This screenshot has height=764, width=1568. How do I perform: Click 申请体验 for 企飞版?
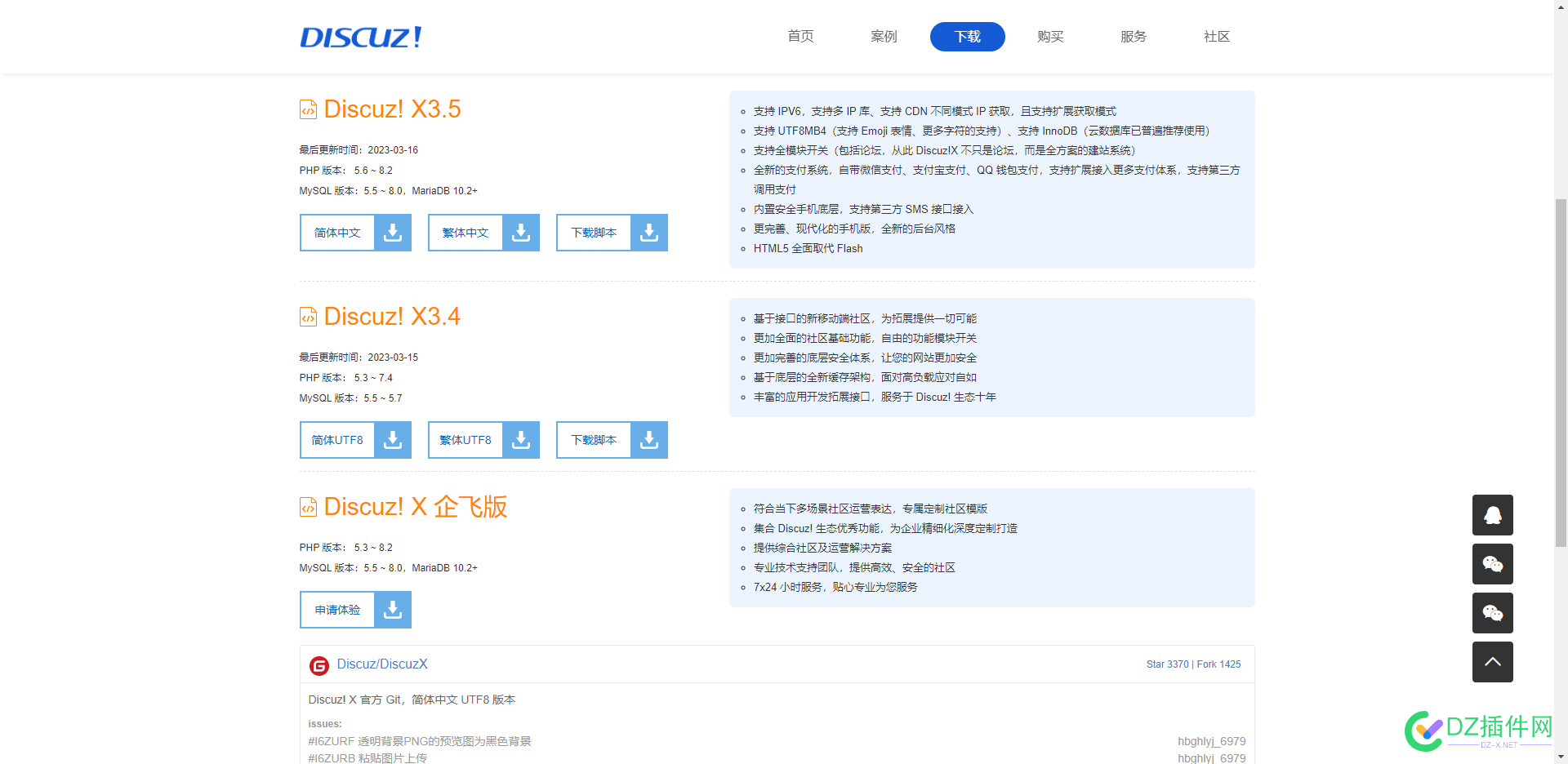coord(337,610)
